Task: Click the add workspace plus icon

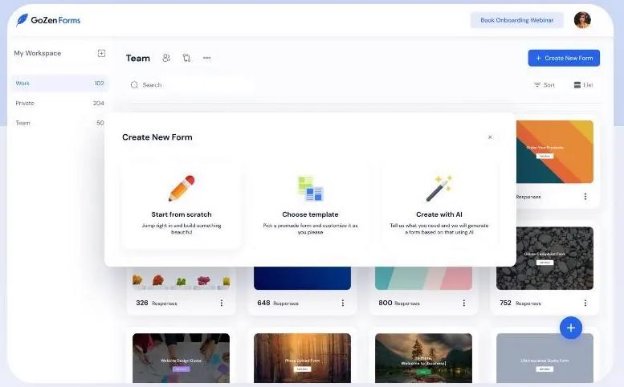Action: point(101,53)
